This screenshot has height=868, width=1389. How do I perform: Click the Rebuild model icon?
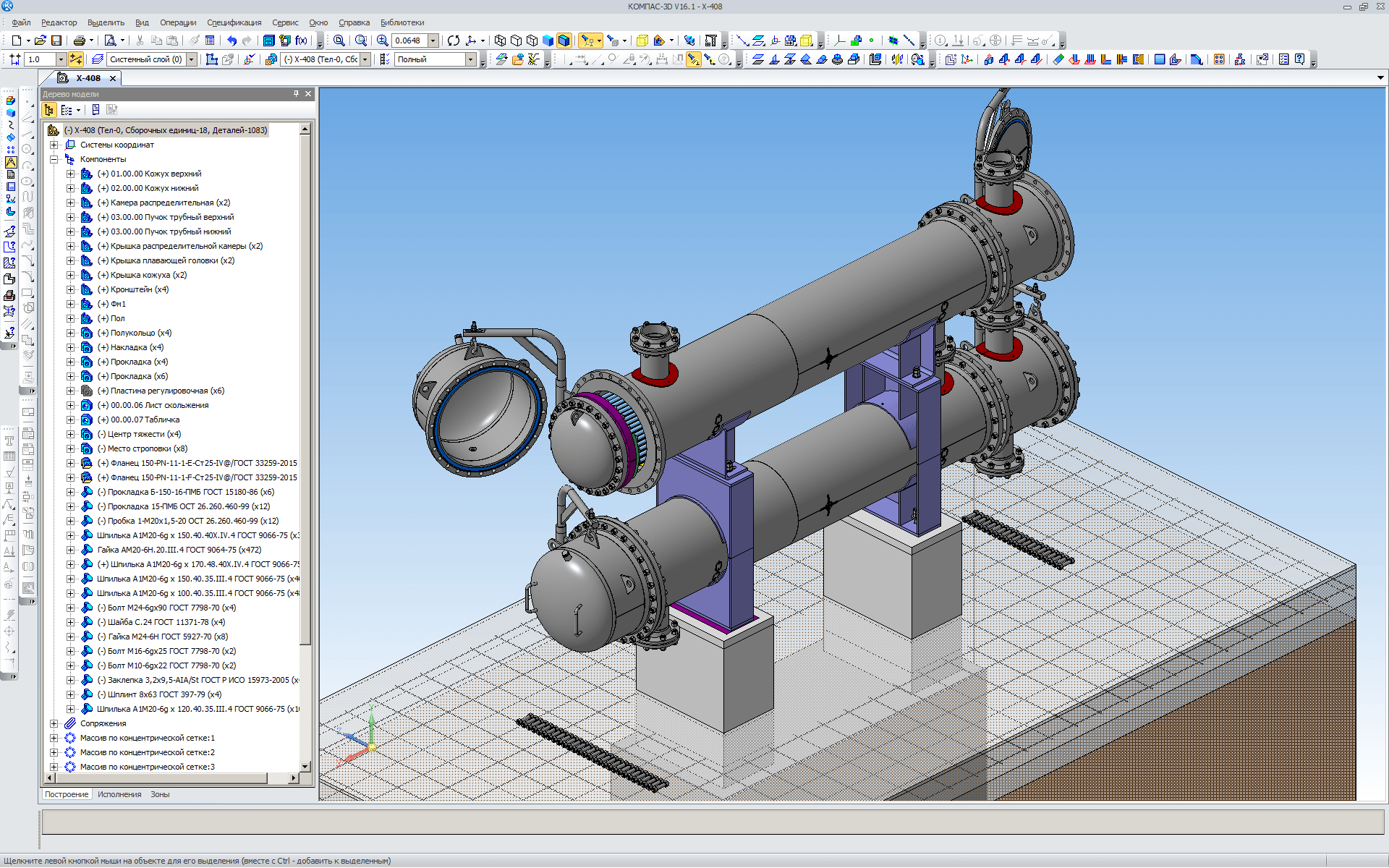coord(453,41)
